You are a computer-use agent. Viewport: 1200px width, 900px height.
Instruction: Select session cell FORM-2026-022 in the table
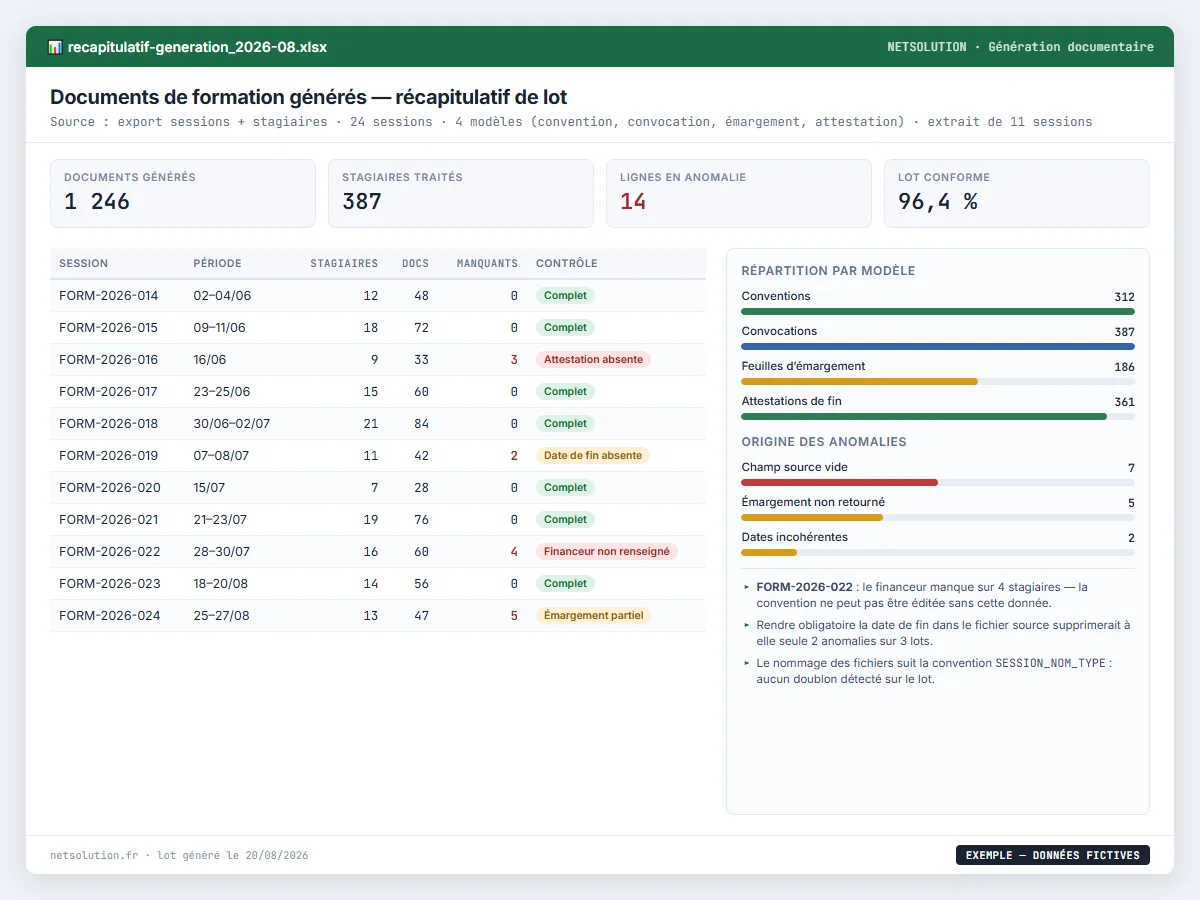109,552
